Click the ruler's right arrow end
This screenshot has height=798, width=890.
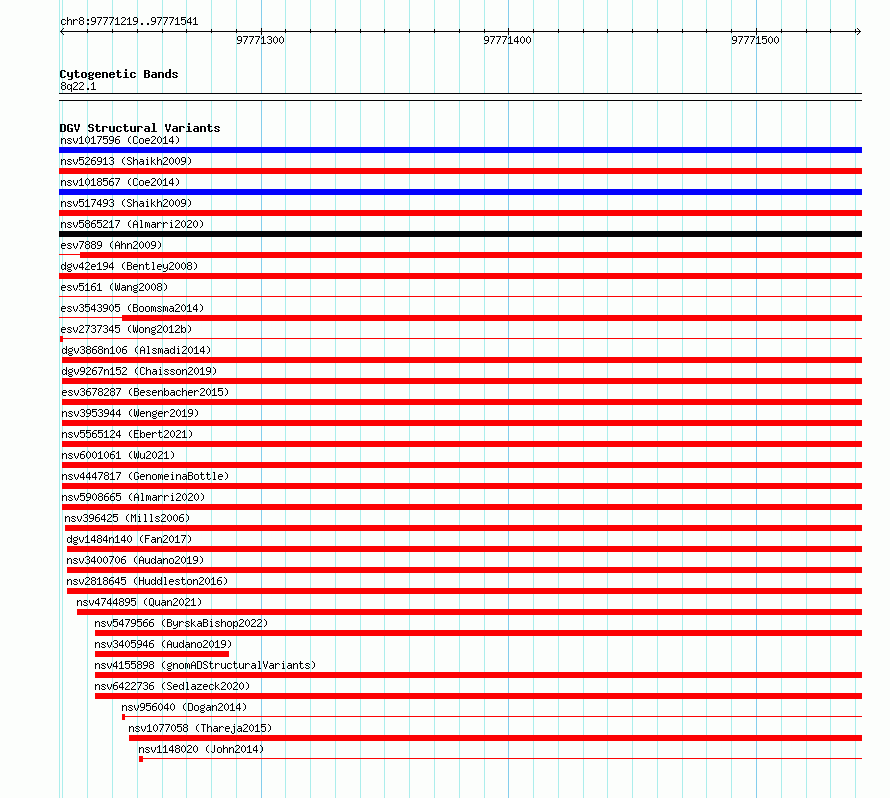pyautogui.click(x=859, y=32)
